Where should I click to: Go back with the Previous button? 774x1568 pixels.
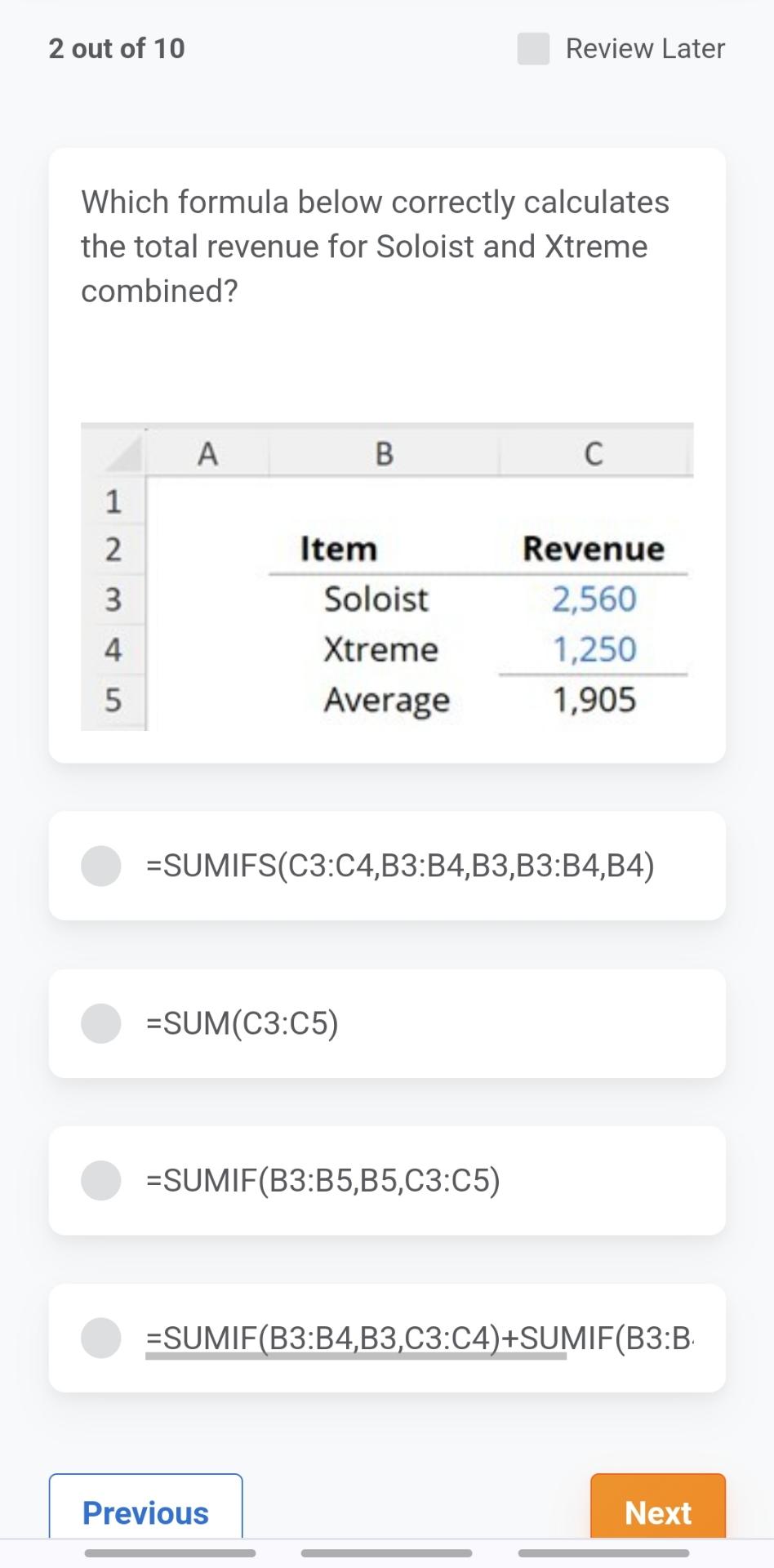point(145,1512)
